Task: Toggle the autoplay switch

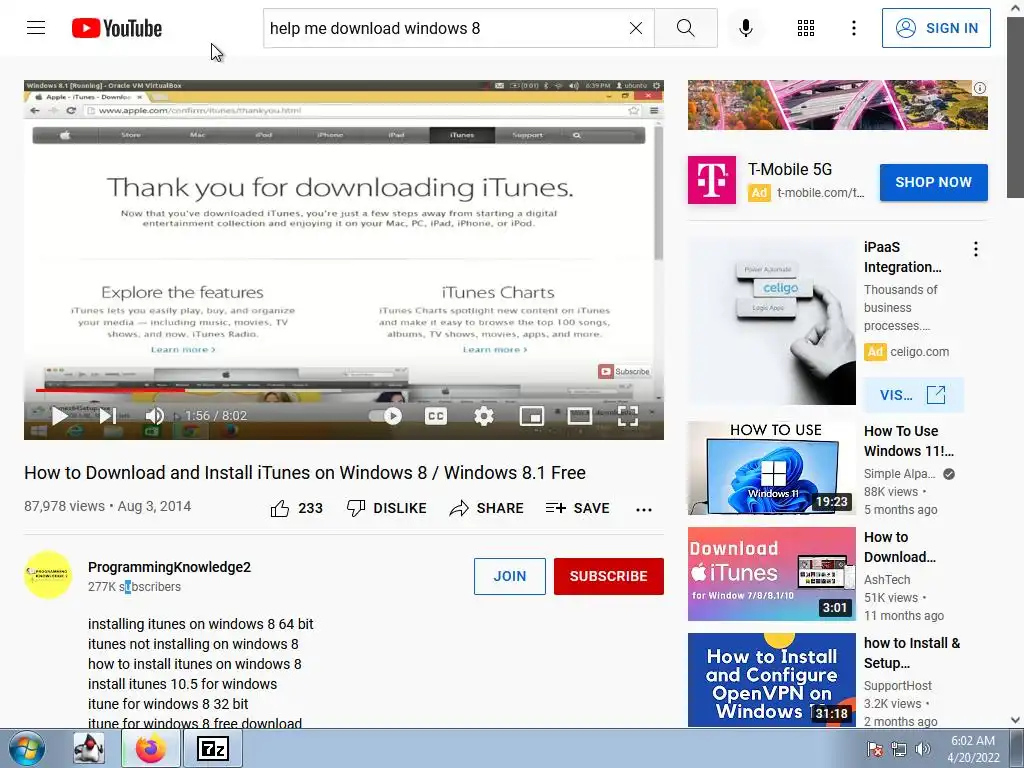Action: coord(386,416)
